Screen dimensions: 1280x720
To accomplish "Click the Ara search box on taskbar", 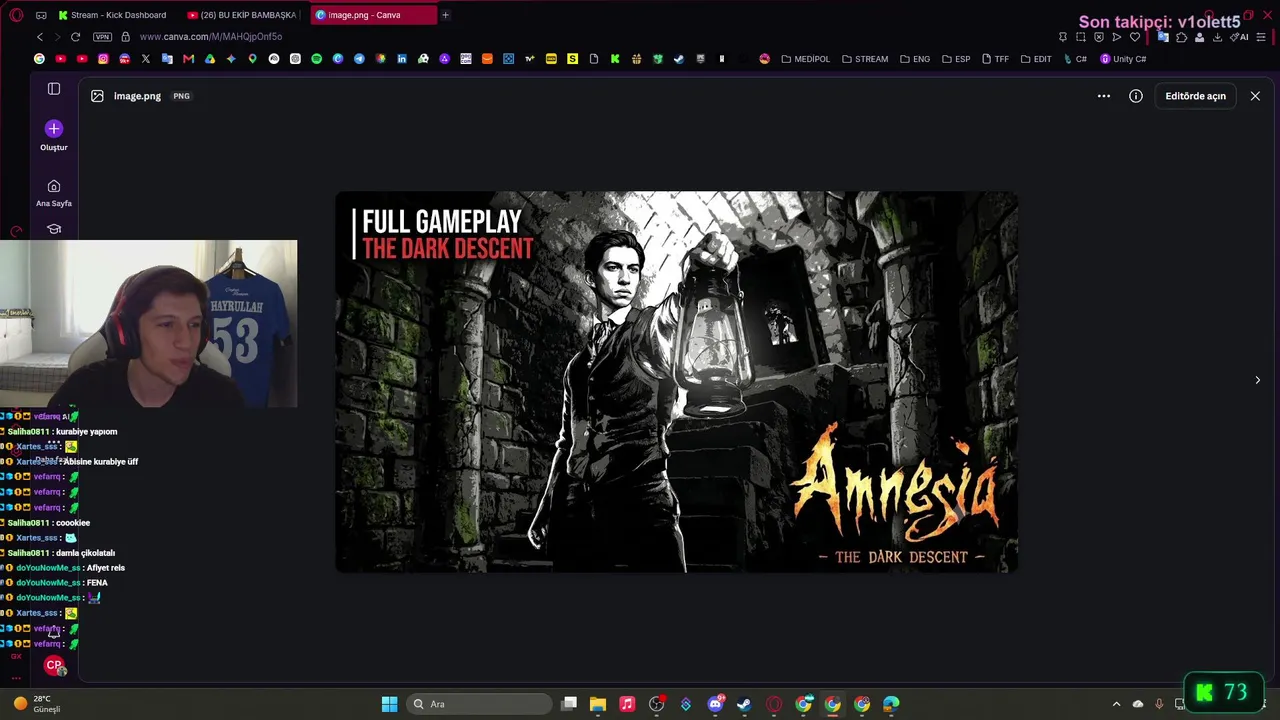I will click(x=481, y=704).
